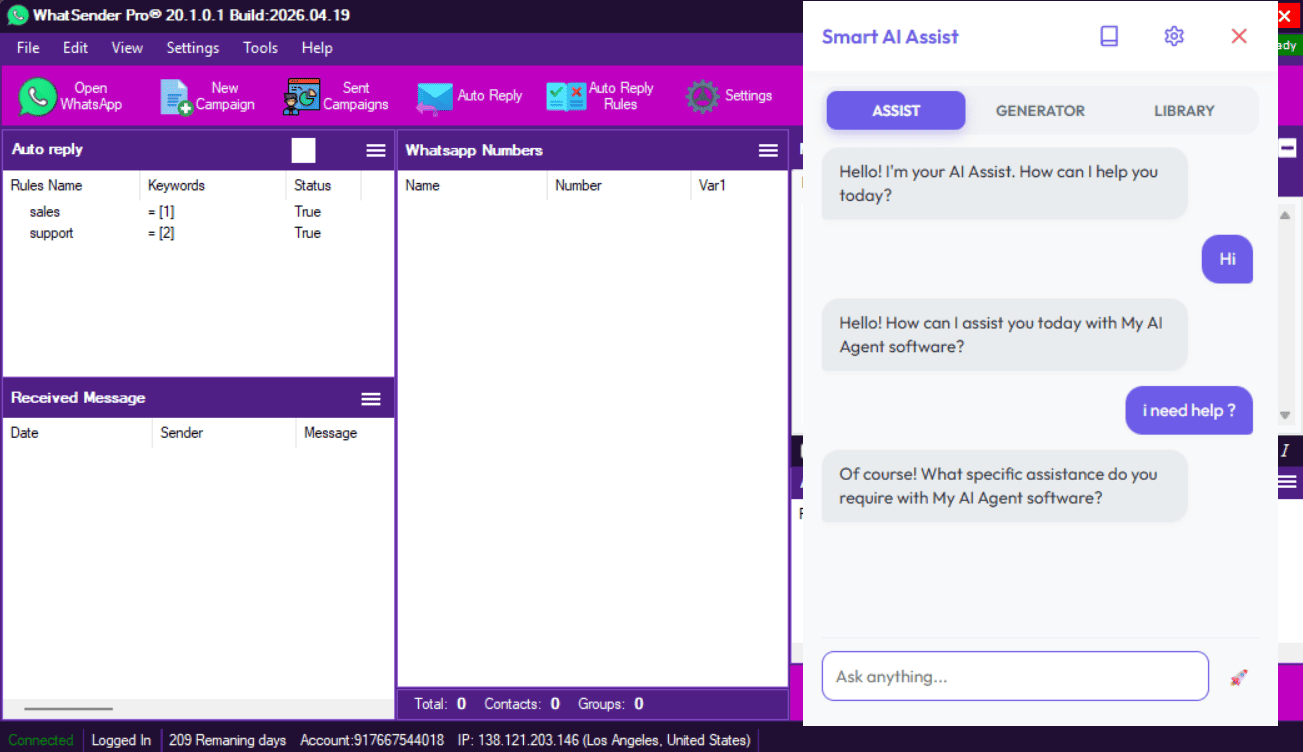
Task: Click the AI Assist greeting message bubble
Action: coord(1004,184)
